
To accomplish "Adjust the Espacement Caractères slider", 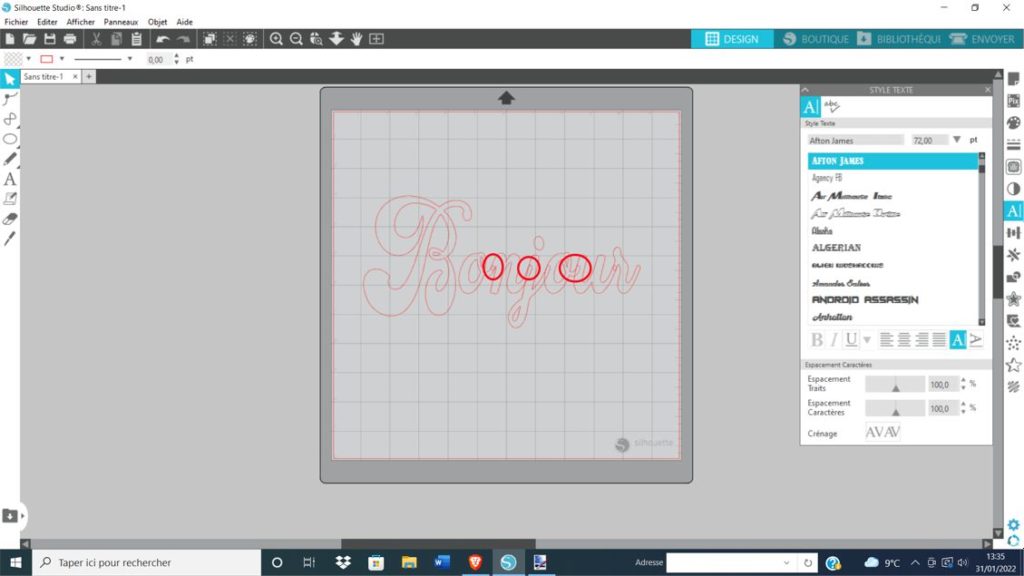I will [895, 408].
